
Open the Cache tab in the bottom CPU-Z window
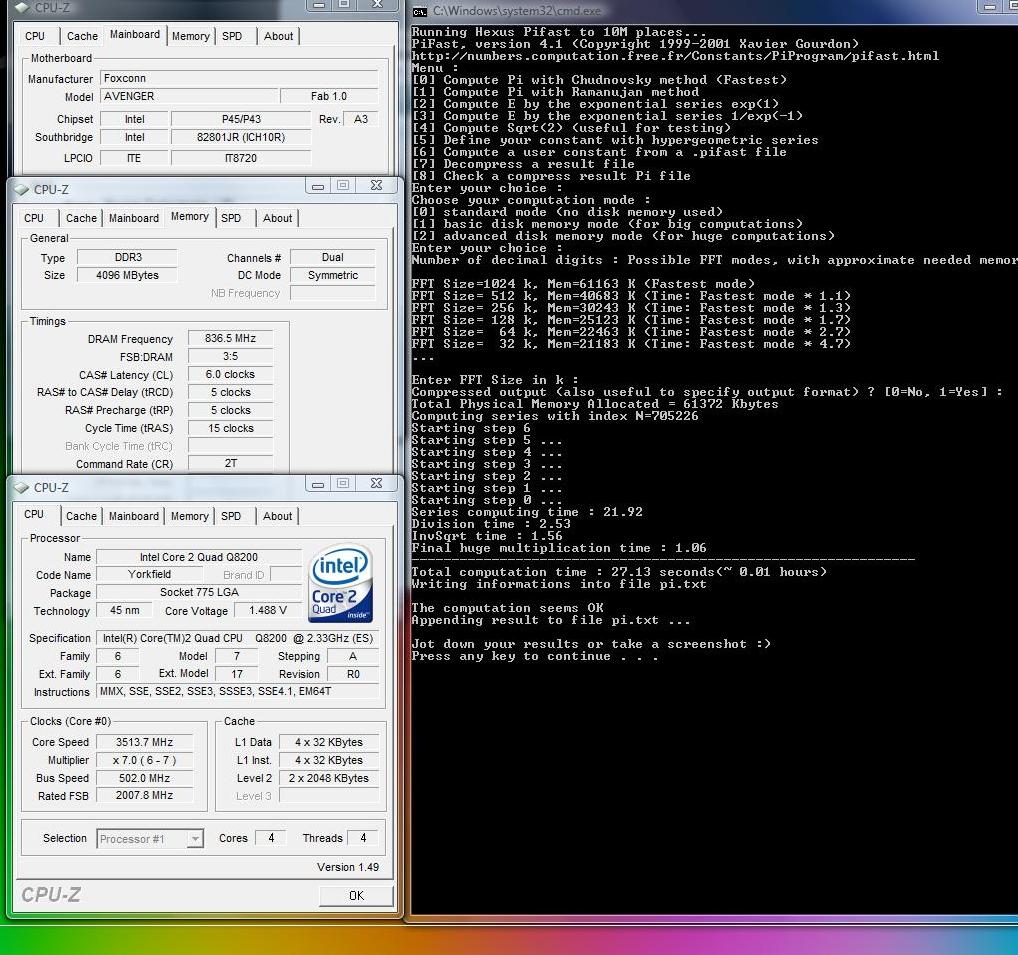coord(81,516)
